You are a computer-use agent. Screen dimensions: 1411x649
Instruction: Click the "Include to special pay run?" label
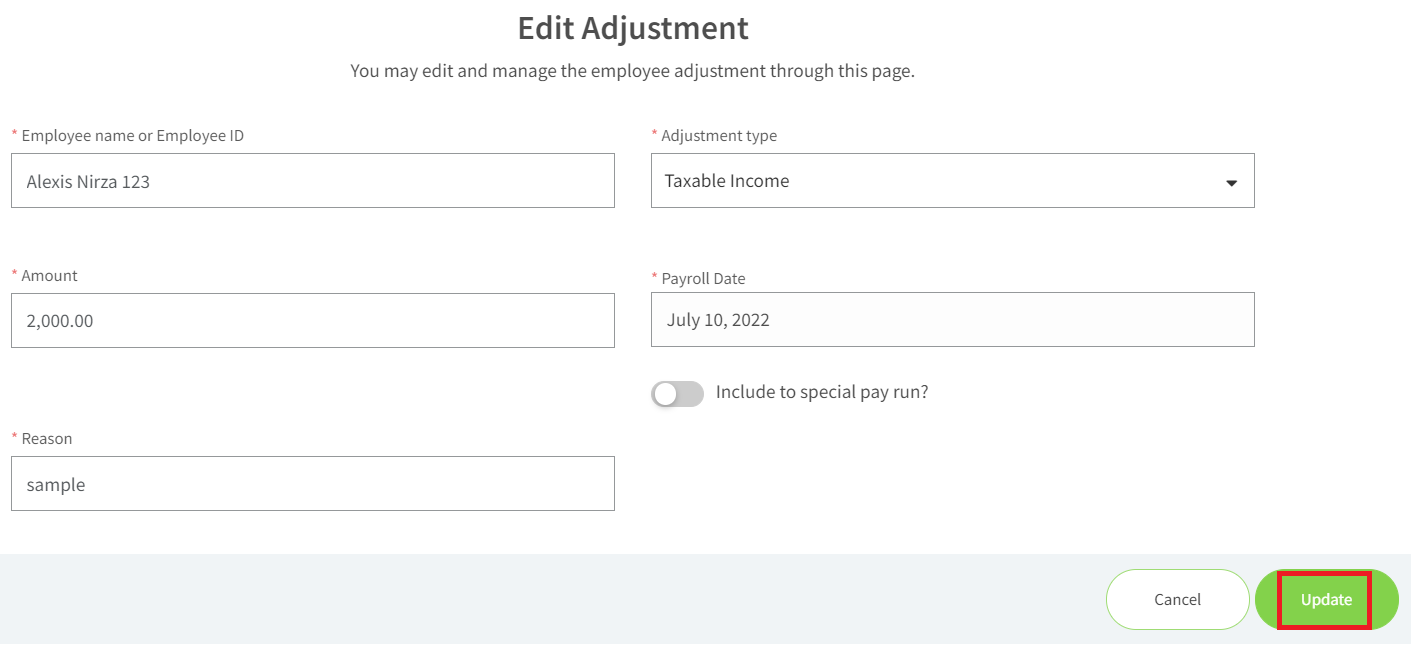tap(822, 392)
